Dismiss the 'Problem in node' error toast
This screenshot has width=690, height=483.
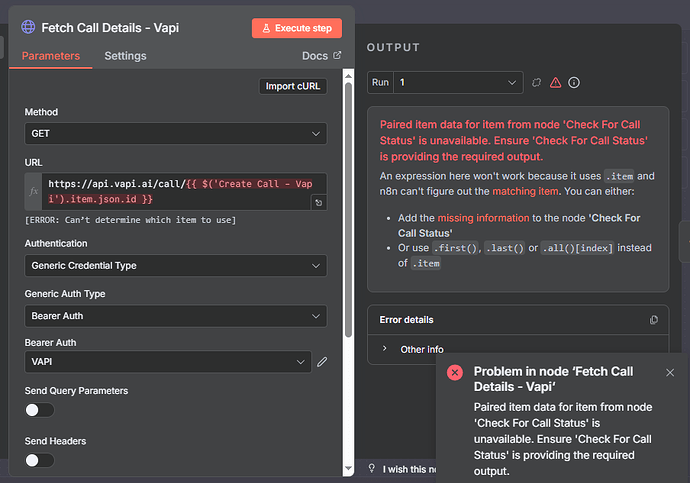(x=670, y=372)
